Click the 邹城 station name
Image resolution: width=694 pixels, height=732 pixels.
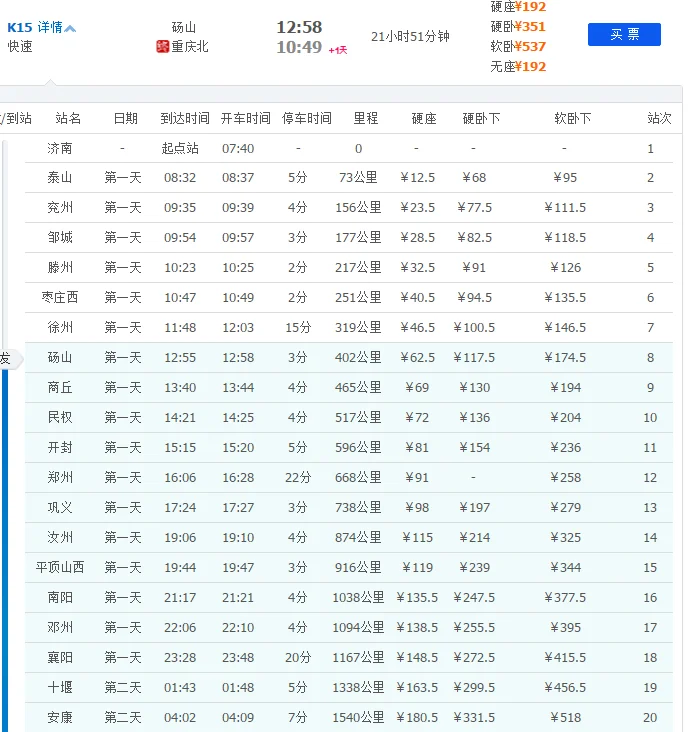60,238
